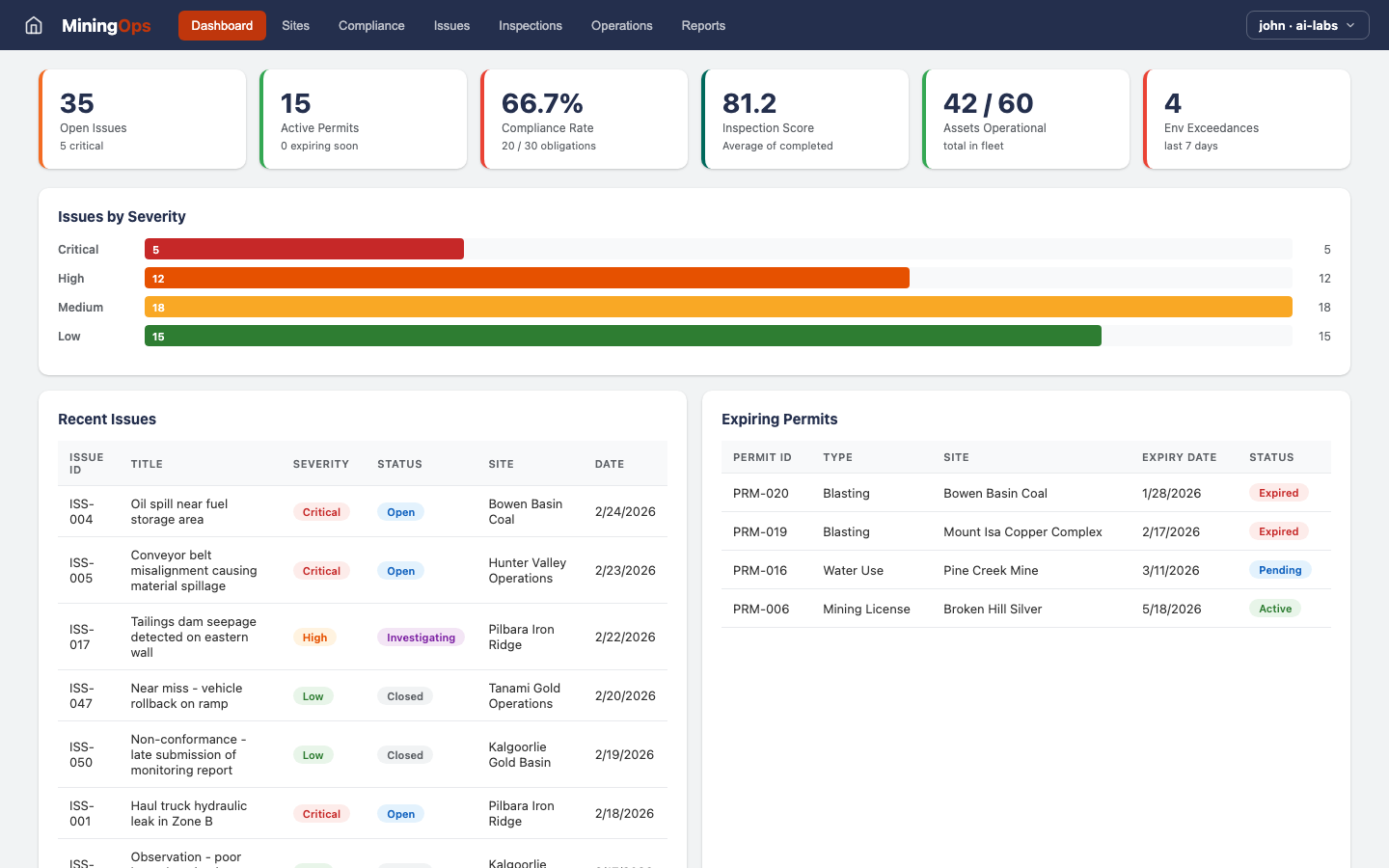Viewport: 1389px width, 868px height.
Task: Open the Reports section
Action: pyautogui.click(x=703, y=26)
